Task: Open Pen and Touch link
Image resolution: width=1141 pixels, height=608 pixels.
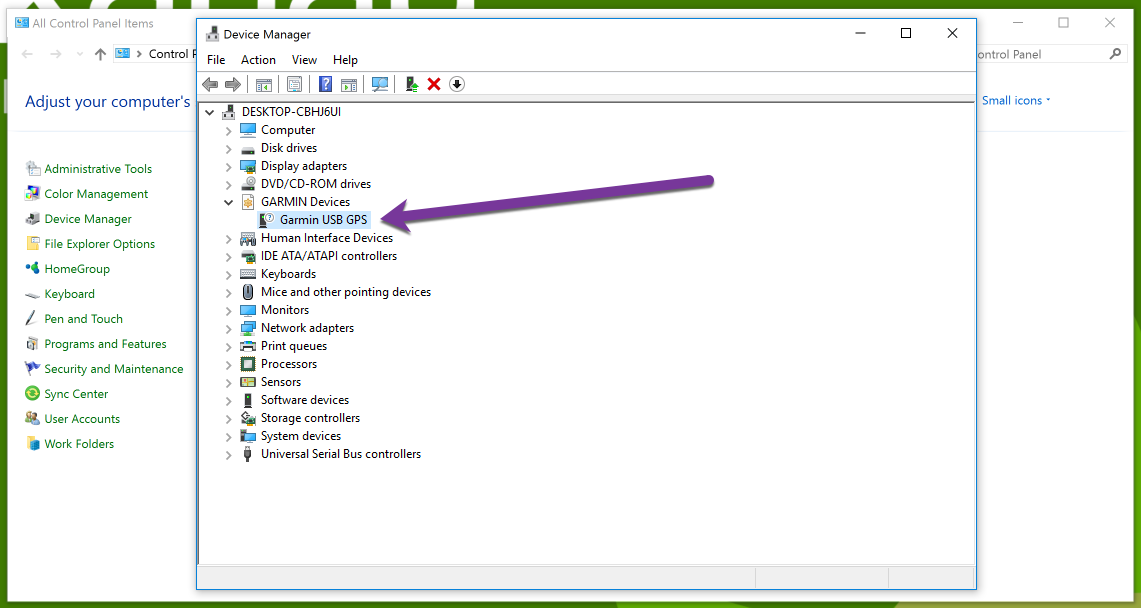Action: click(x=83, y=319)
